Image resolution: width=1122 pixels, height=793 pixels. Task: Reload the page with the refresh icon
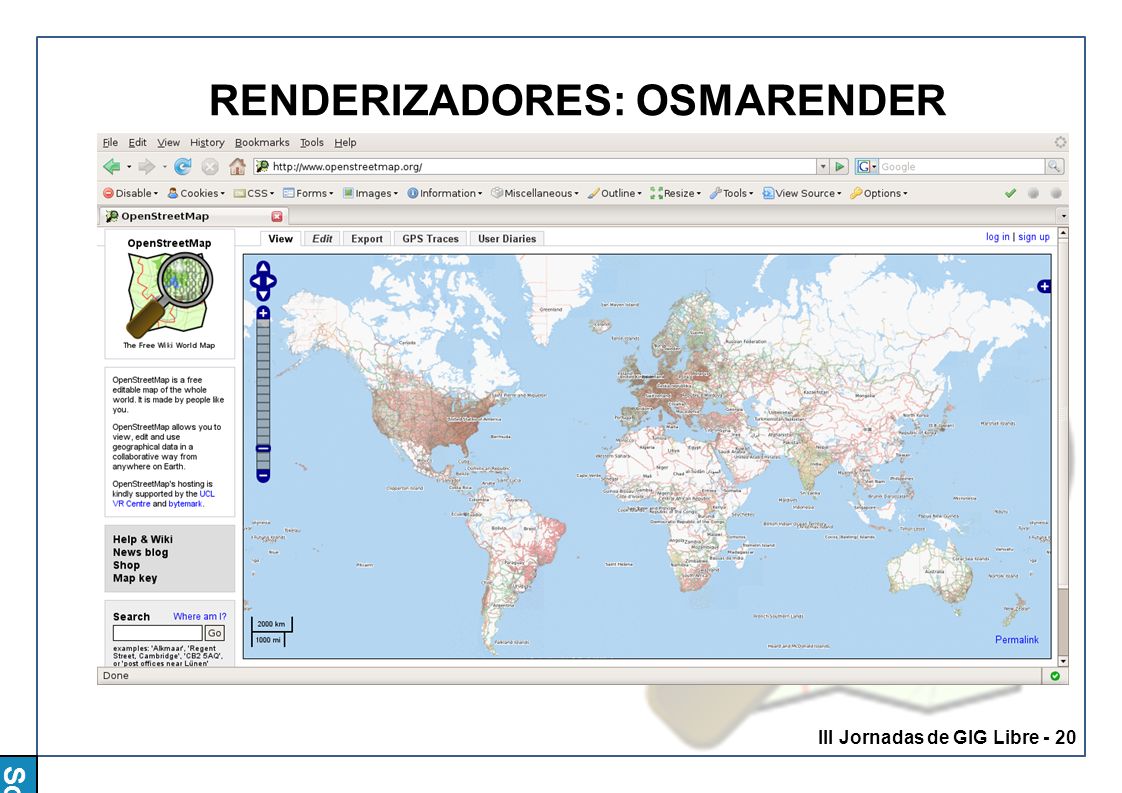[183, 167]
